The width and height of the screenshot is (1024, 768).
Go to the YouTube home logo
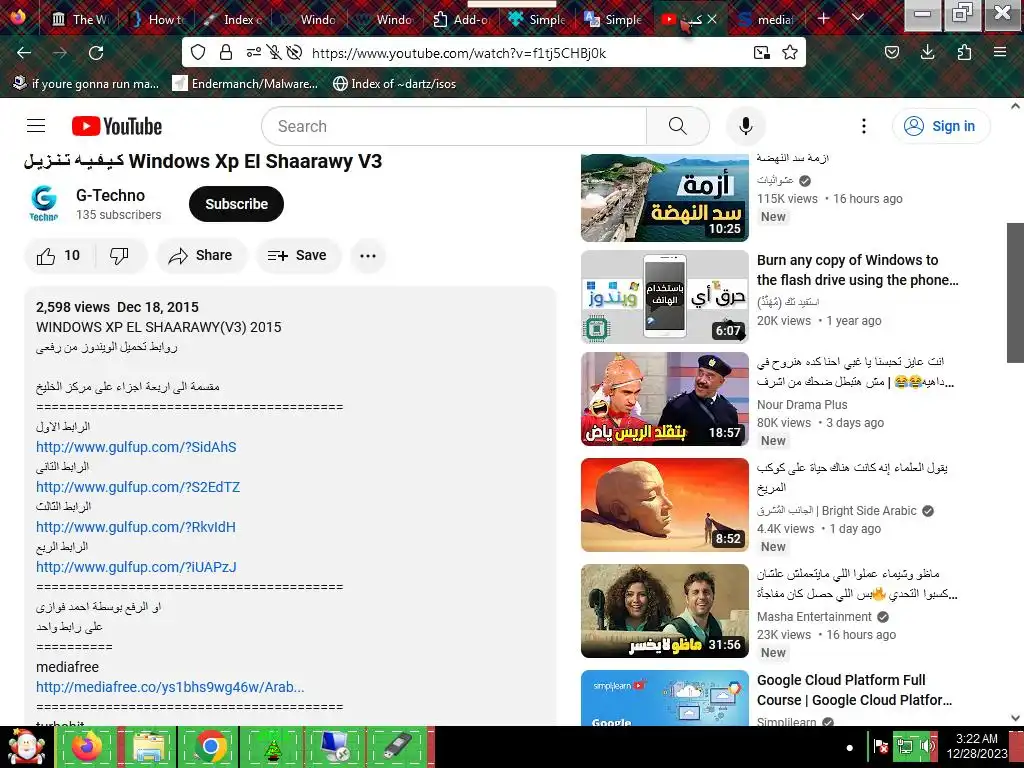117,126
